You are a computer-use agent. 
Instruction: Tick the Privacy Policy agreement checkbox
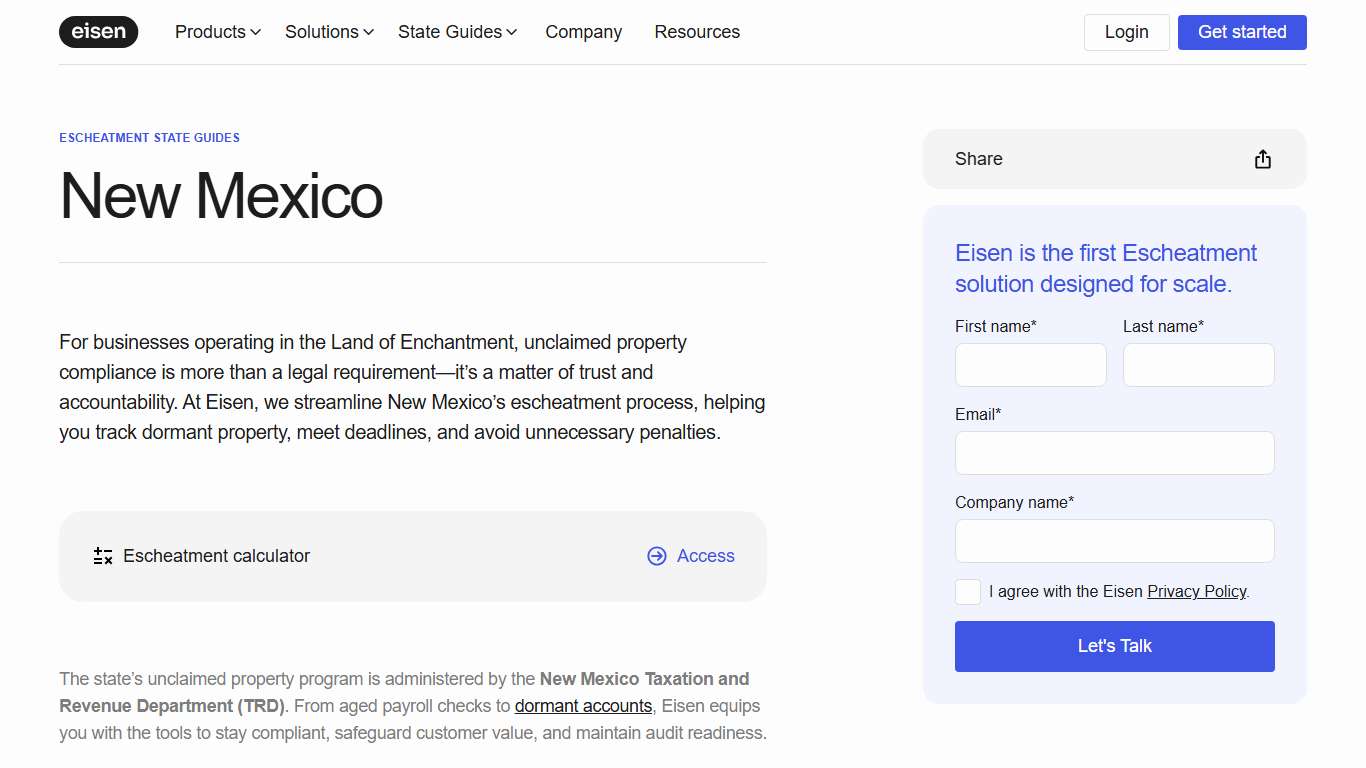pyautogui.click(x=968, y=592)
